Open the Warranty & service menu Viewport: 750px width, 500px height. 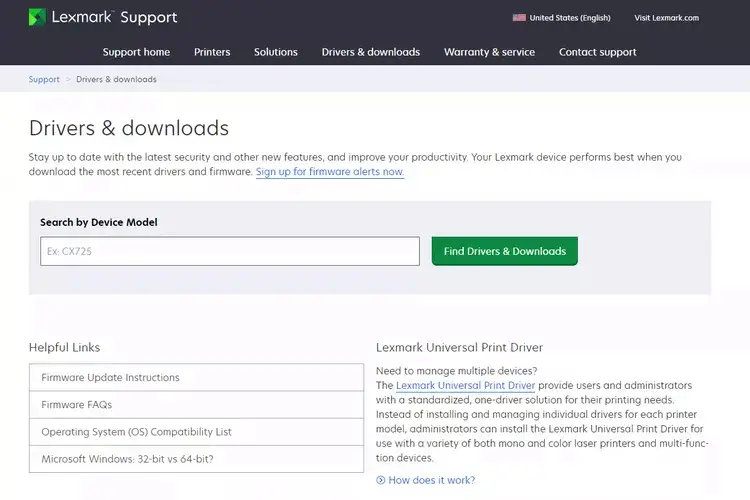pyautogui.click(x=489, y=52)
